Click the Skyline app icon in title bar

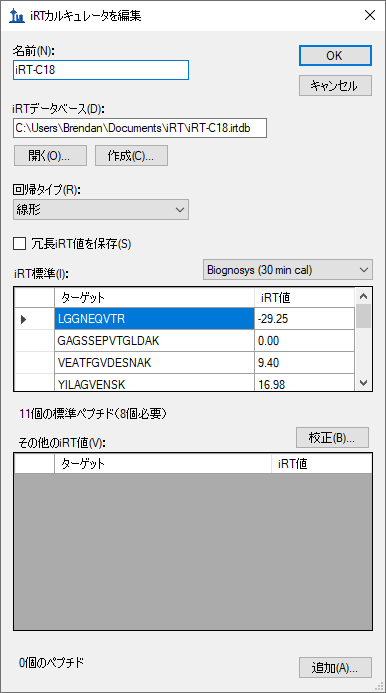click(16, 16)
